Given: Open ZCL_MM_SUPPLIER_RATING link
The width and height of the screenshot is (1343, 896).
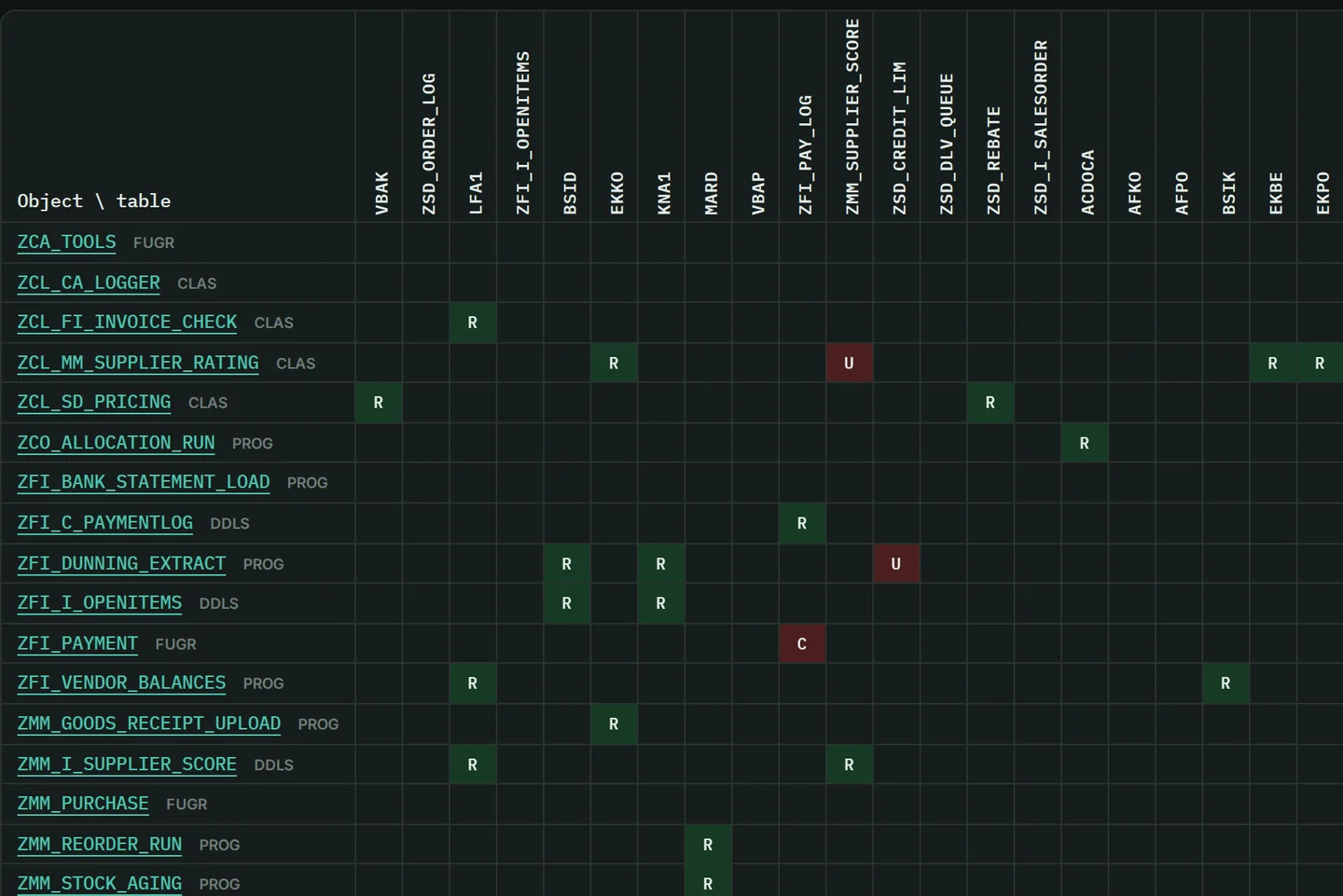Looking at the screenshot, I should pos(138,363).
